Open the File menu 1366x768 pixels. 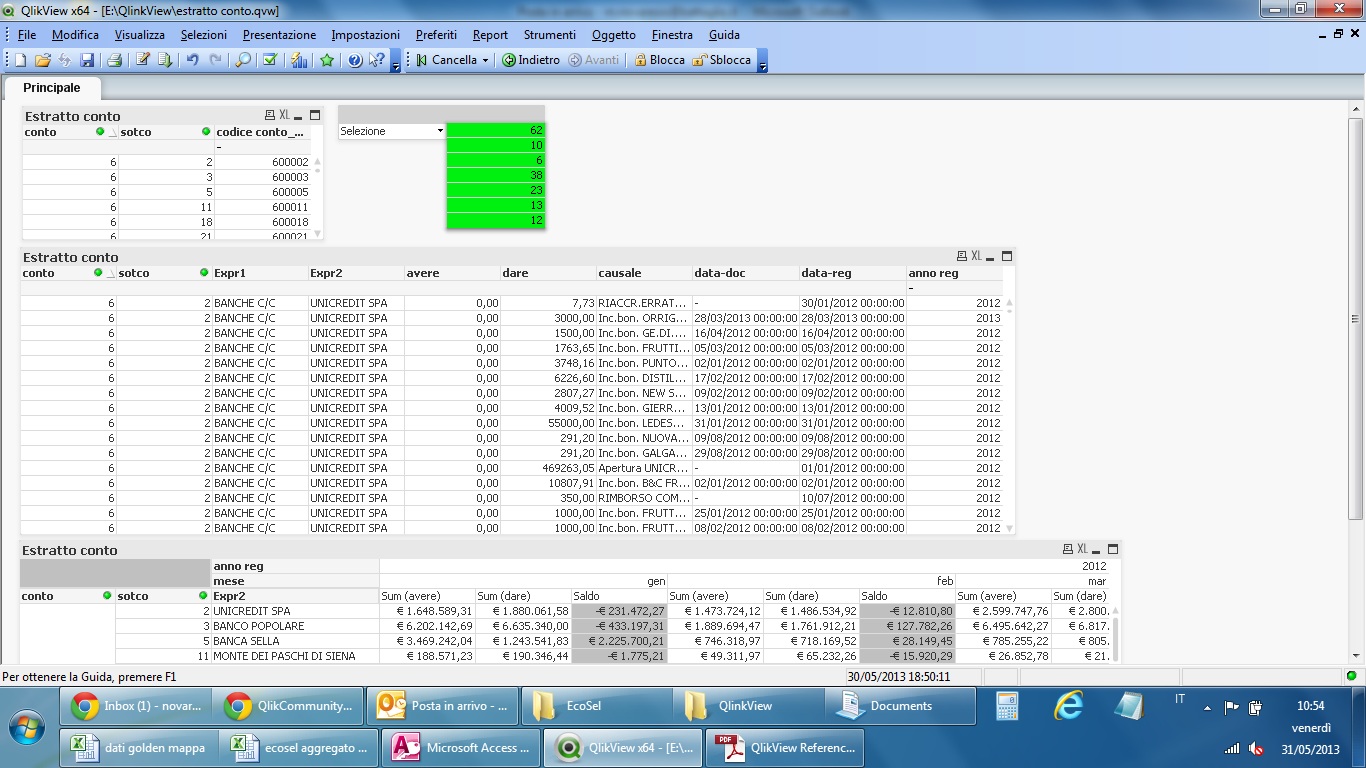pos(27,34)
